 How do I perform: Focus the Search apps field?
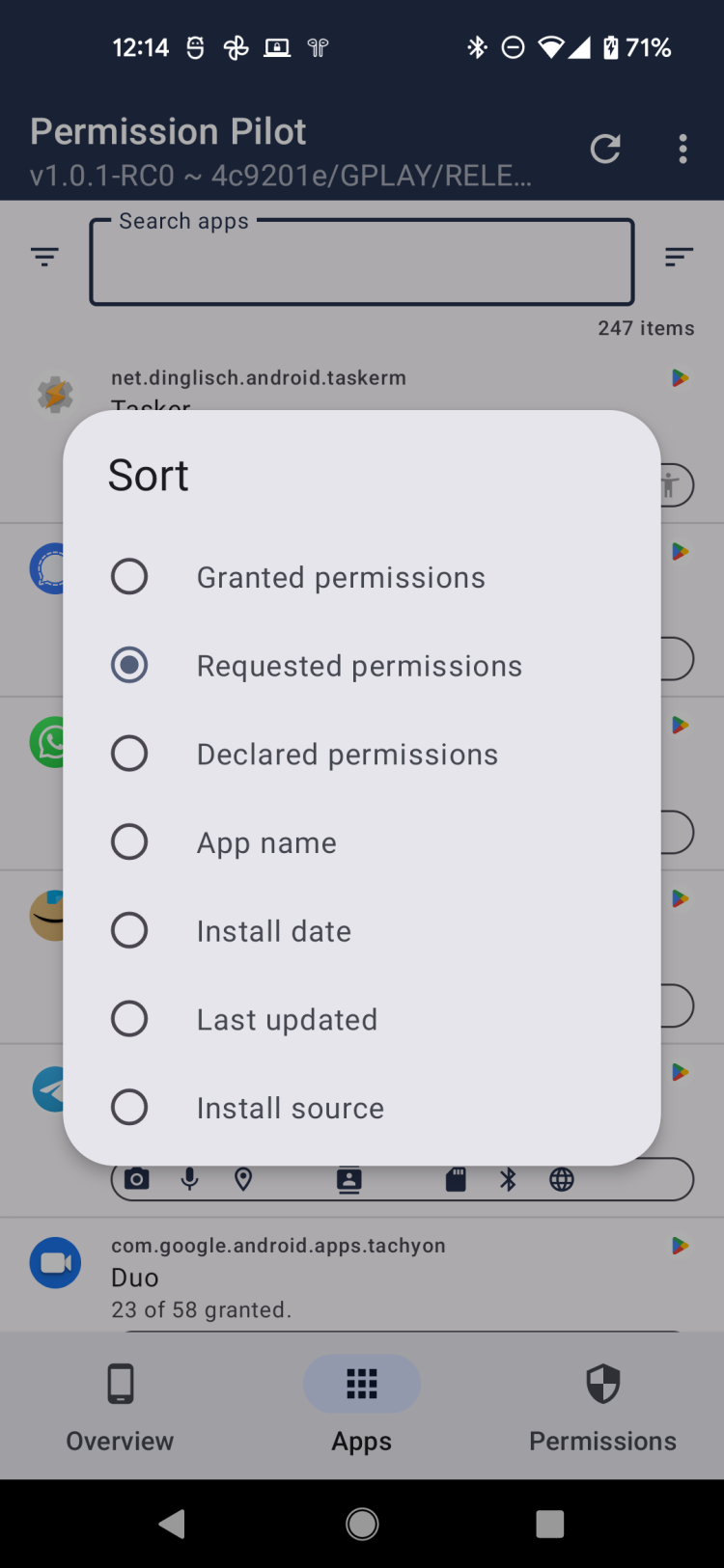362,262
